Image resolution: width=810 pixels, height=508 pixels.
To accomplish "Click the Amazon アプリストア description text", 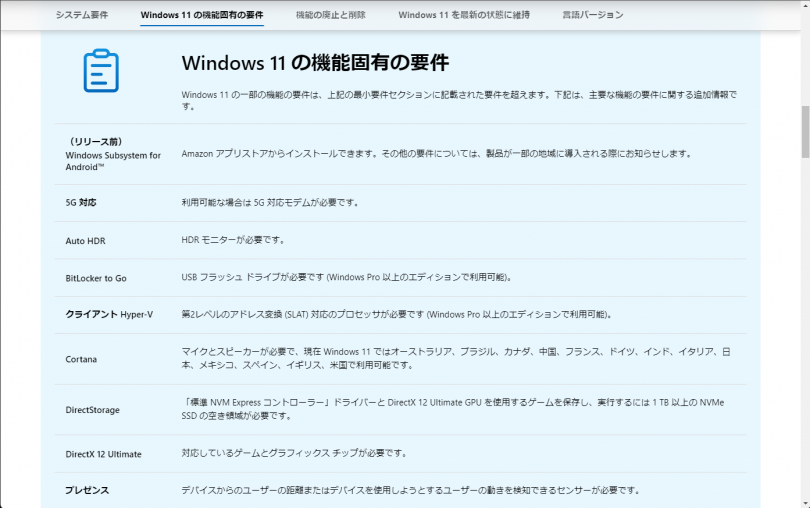I will (437, 153).
